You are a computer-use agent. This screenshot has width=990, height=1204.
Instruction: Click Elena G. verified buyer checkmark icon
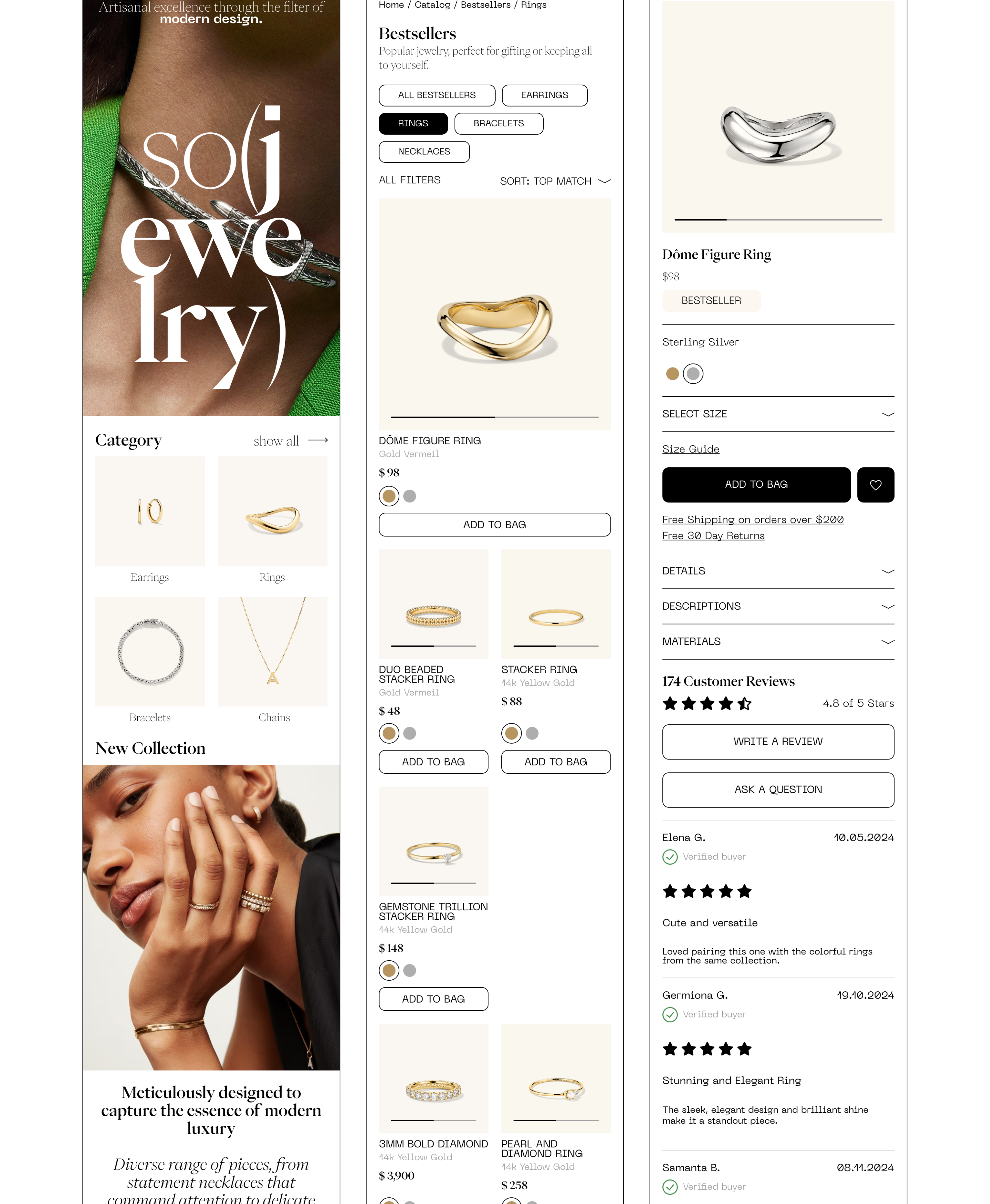670,857
